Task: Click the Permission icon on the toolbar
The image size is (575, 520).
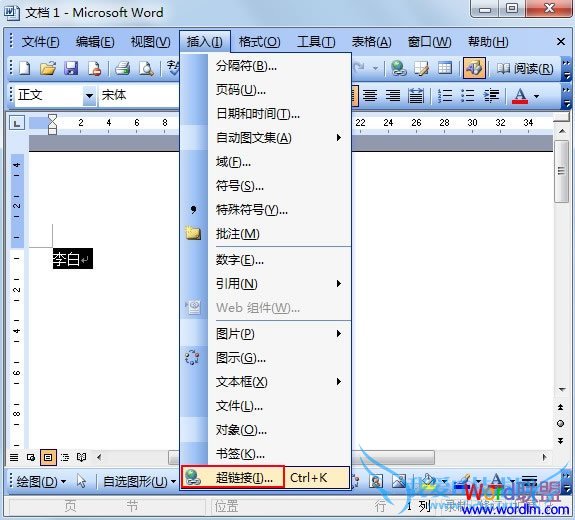Action: (95, 68)
